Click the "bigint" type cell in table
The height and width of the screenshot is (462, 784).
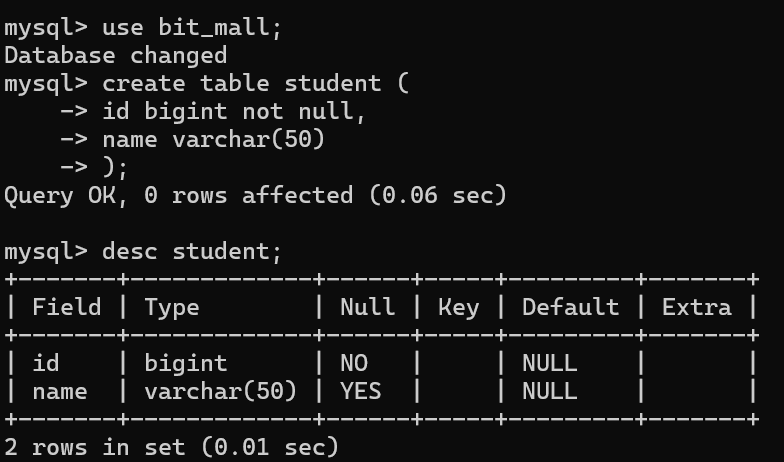click(x=186, y=363)
